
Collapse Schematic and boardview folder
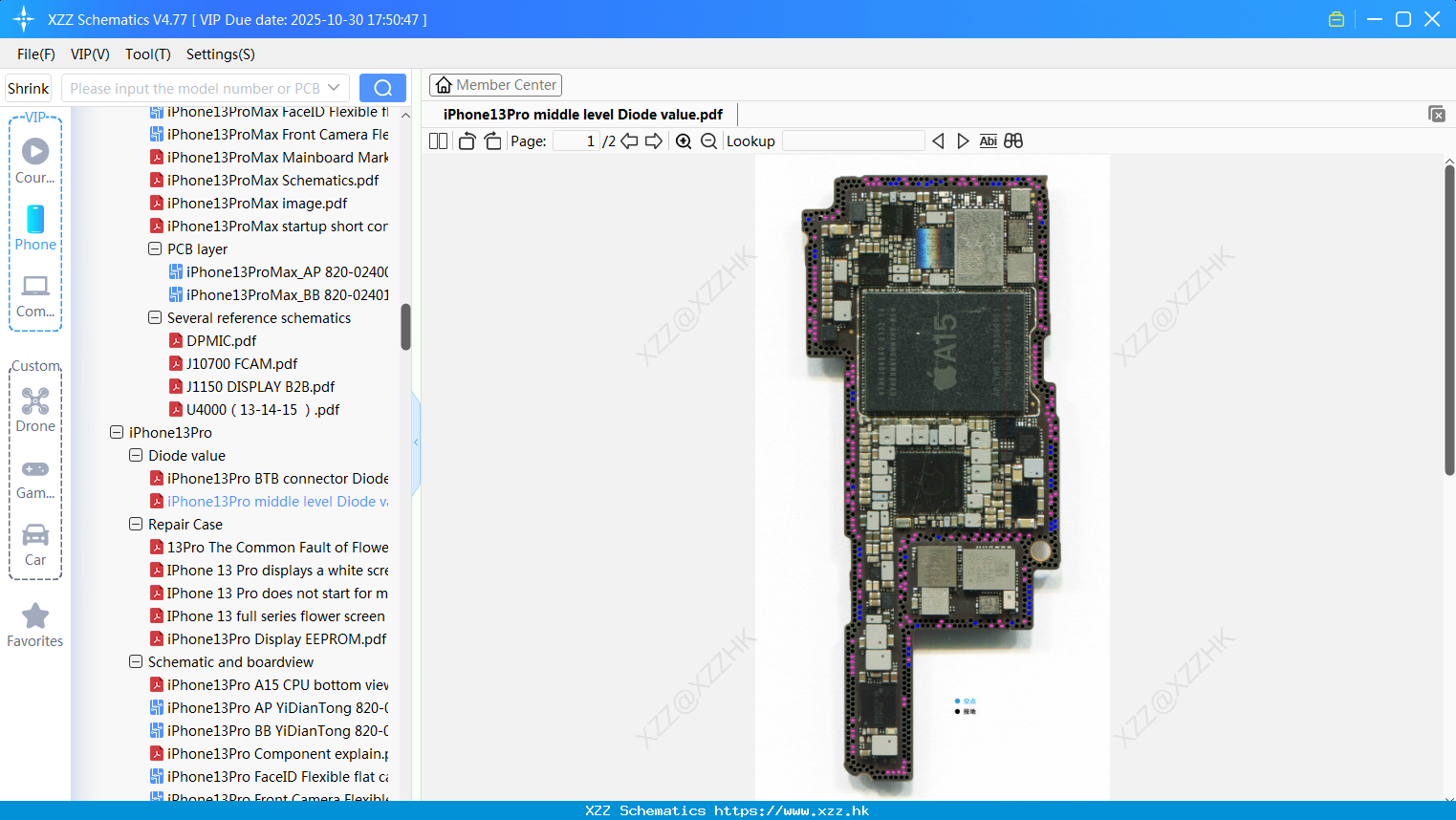point(136,661)
